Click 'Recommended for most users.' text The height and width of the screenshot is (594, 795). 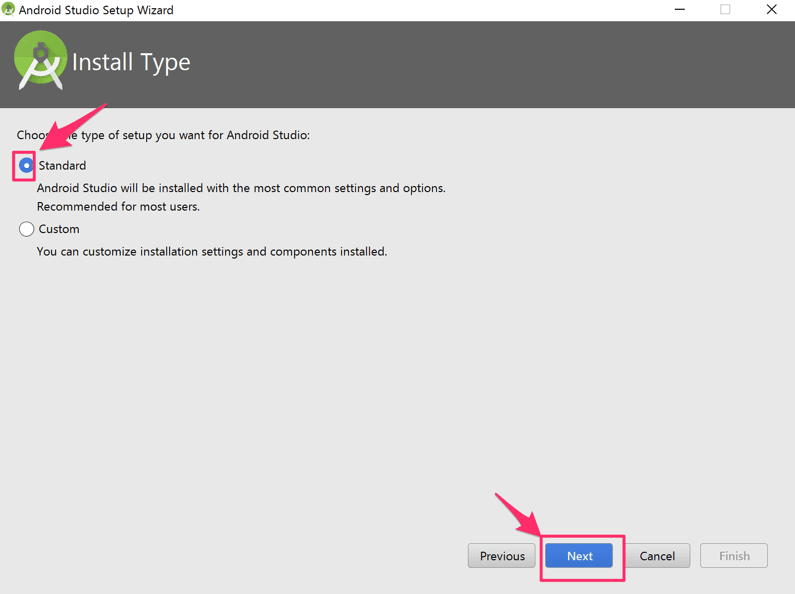tap(118, 207)
